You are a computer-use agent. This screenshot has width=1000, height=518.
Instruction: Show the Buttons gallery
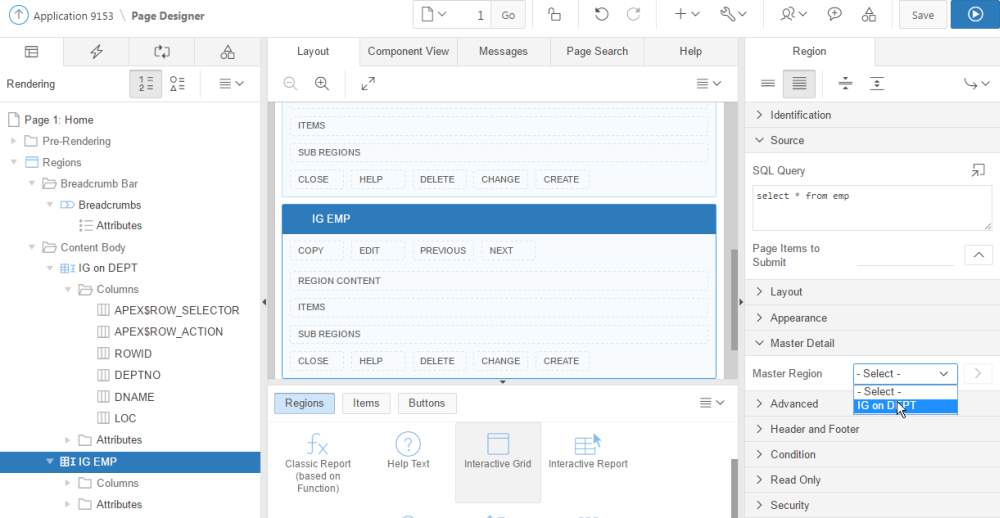click(427, 403)
